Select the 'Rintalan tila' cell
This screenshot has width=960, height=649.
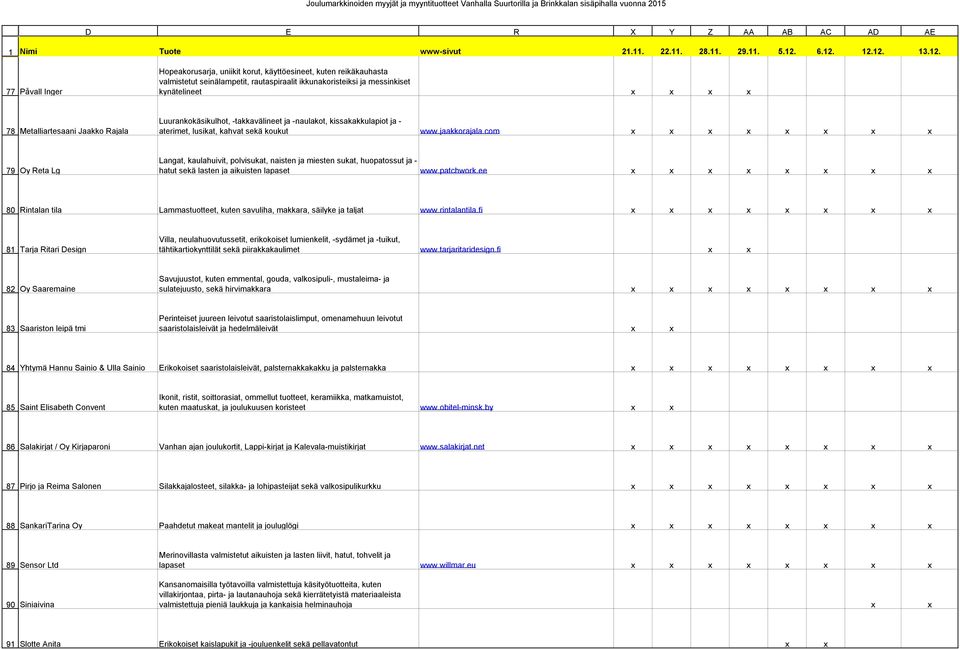coord(88,195)
